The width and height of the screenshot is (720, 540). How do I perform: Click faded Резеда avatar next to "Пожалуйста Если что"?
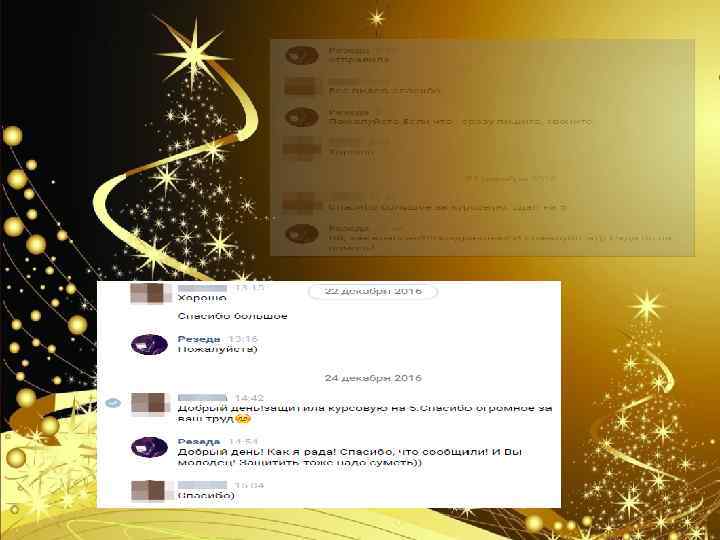coord(302,117)
